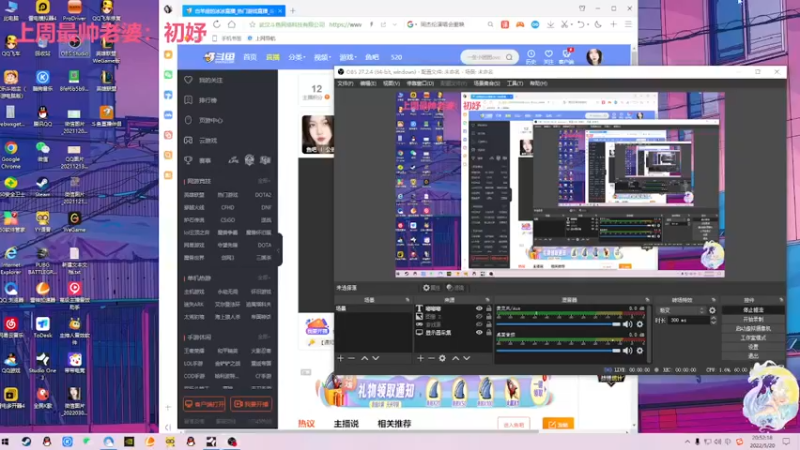Open OBS 设置 settings button
This screenshot has width=800, height=450.
point(753,347)
